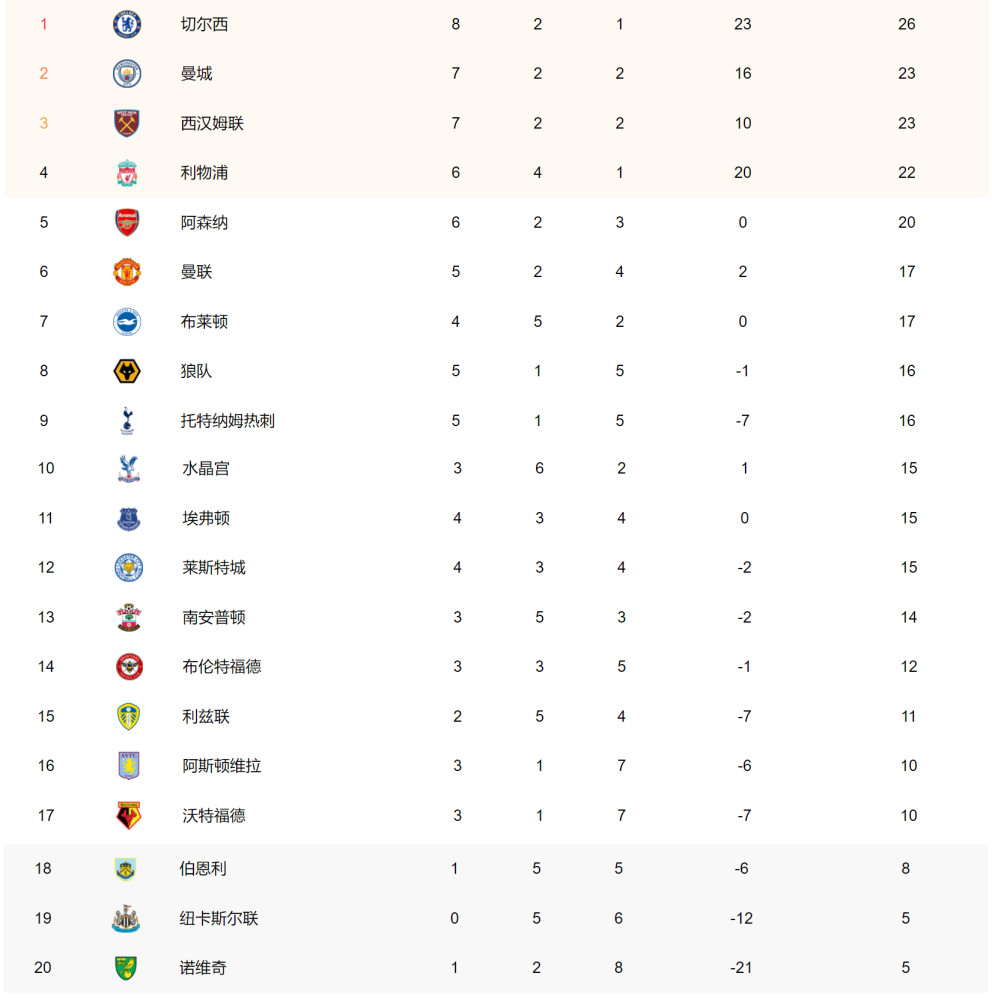Open team name 莱斯特城
The width and height of the screenshot is (992, 1000).
214,568
